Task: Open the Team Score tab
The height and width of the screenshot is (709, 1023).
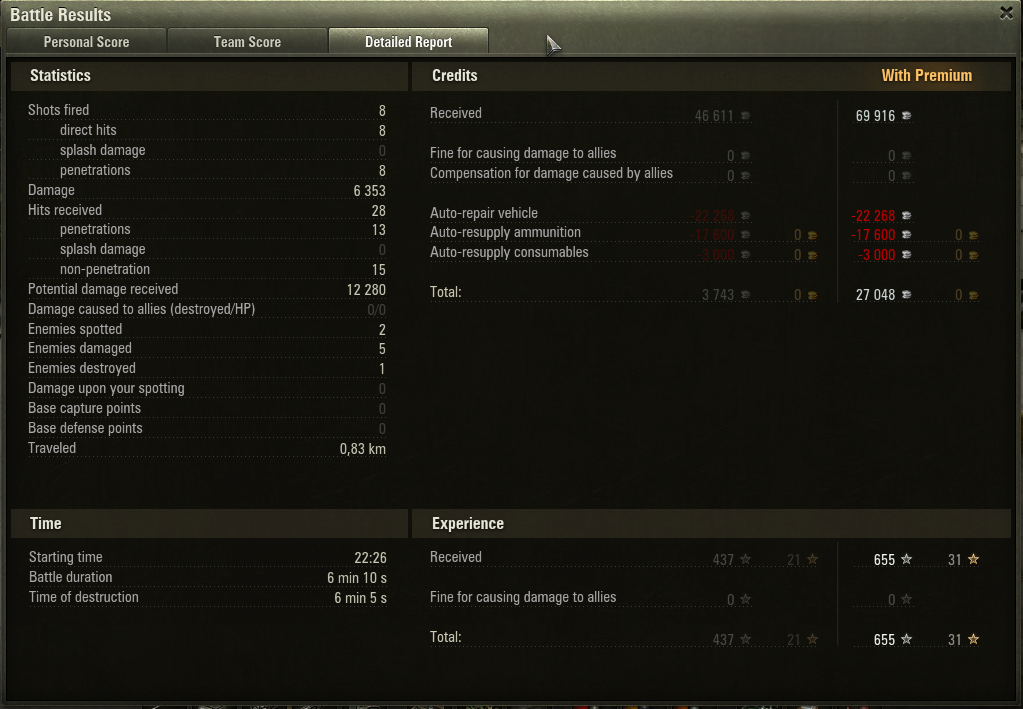Action: pos(247,42)
